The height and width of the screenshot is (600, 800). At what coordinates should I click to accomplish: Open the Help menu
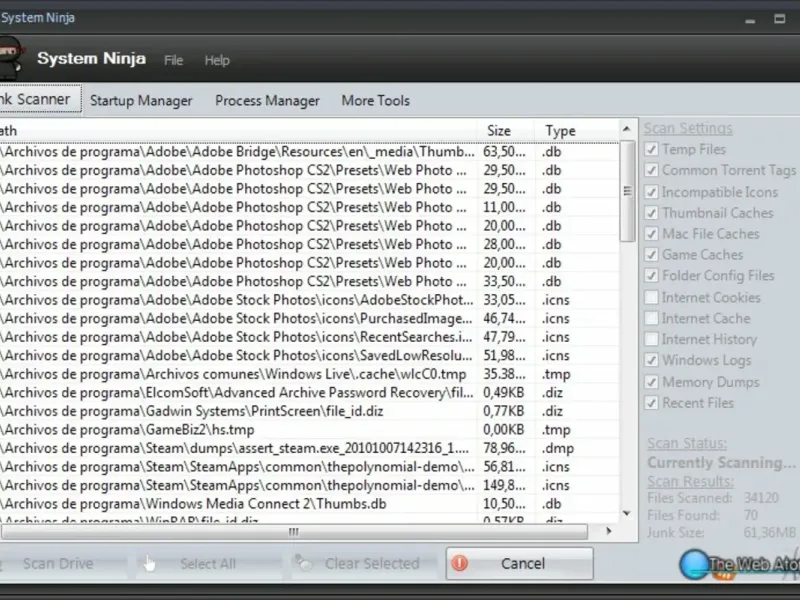217,60
